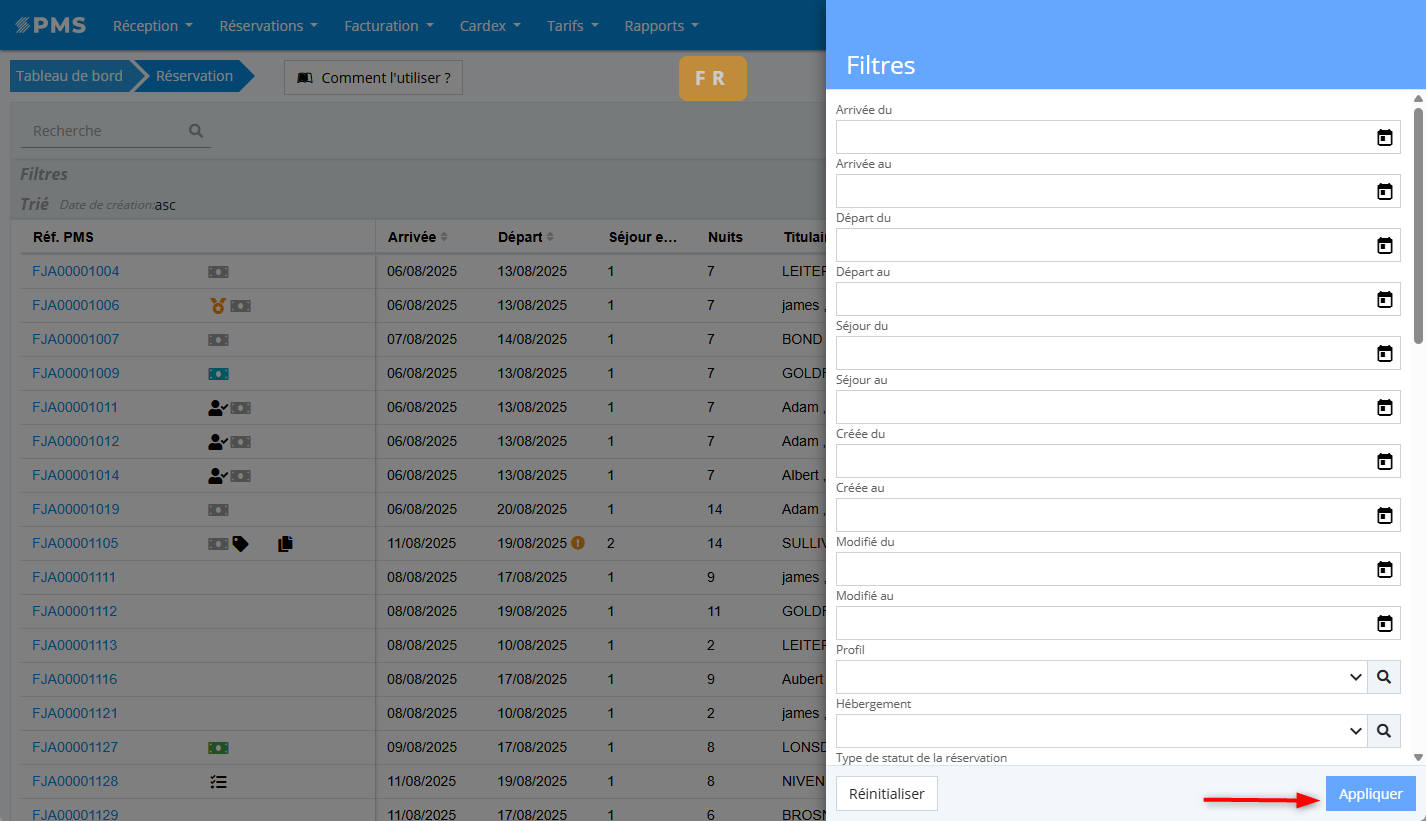Image resolution: width=1426 pixels, height=821 pixels.
Task: Open calendar picker for Départ au
Action: click(x=1384, y=300)
